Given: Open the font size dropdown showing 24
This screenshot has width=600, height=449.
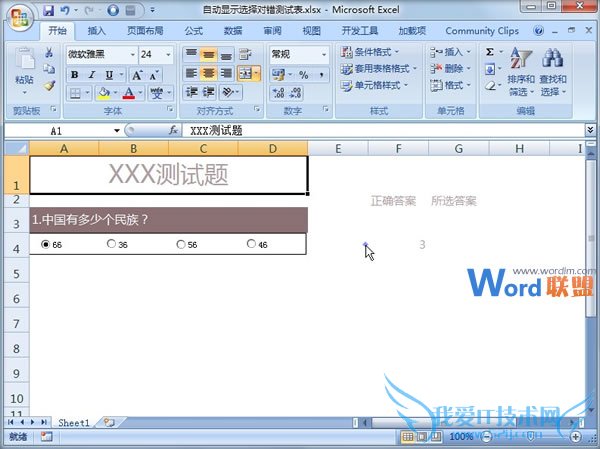Looking at the screenshot, I should [168, 55].
